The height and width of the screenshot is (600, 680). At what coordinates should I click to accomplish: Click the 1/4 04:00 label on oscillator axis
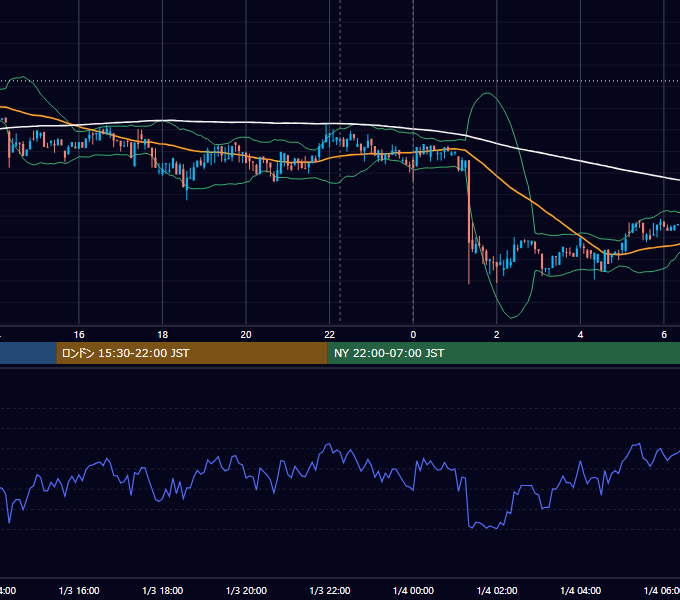[x=581, y=590]
